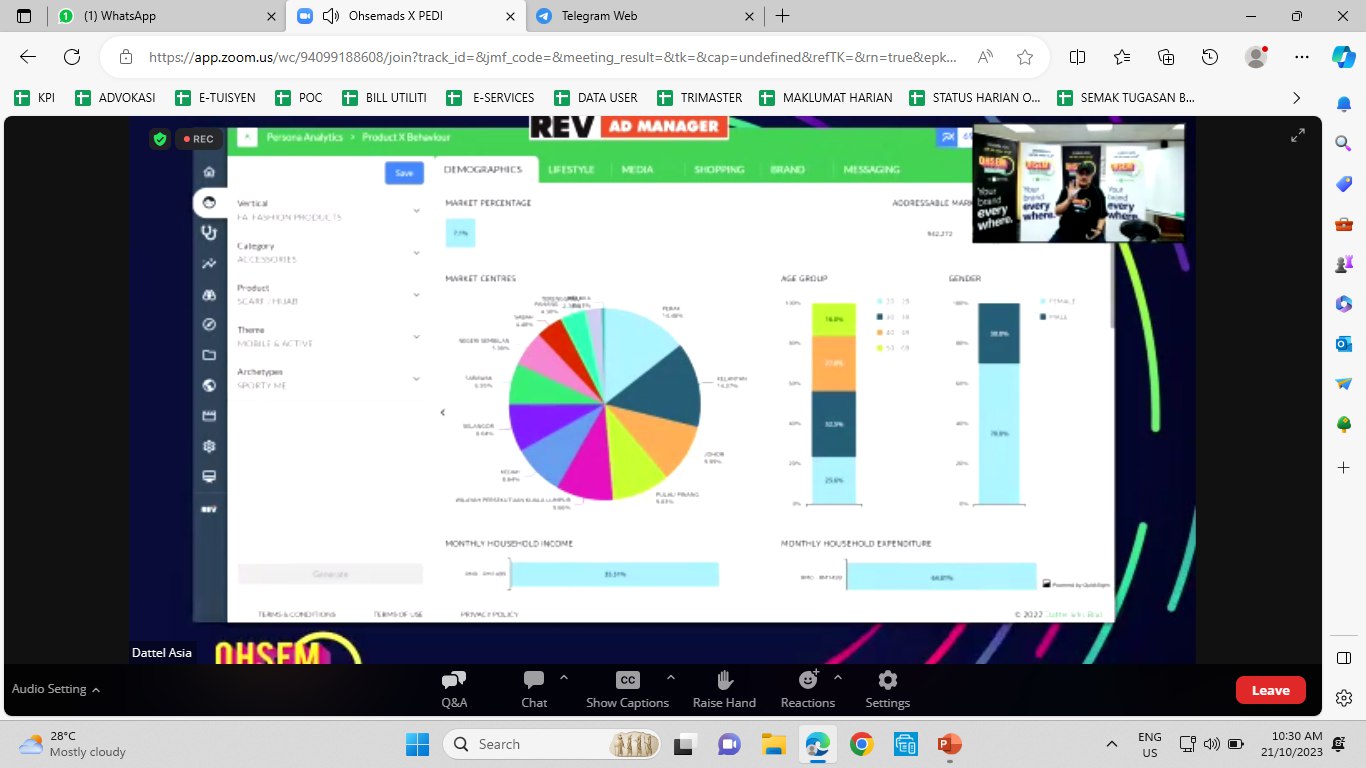Turn on Show Captions
The image size is (1366, 768).
627,689
